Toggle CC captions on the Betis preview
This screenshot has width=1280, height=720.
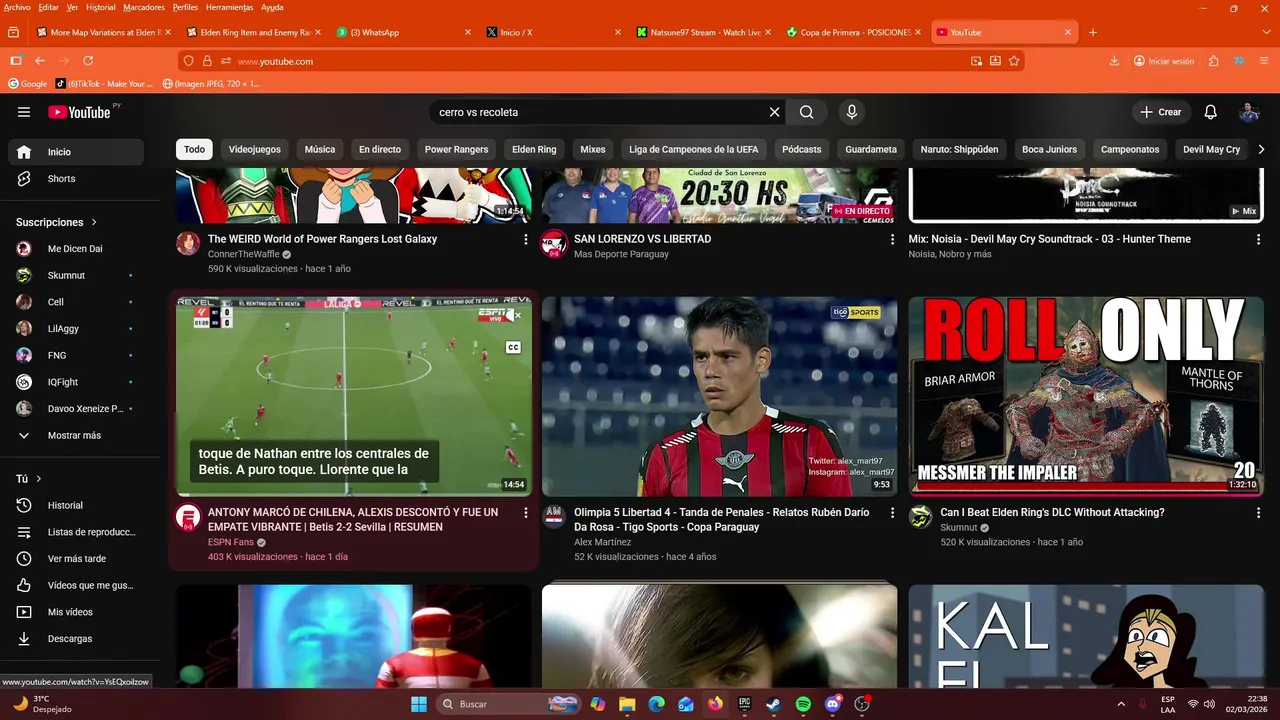[513, 348]
